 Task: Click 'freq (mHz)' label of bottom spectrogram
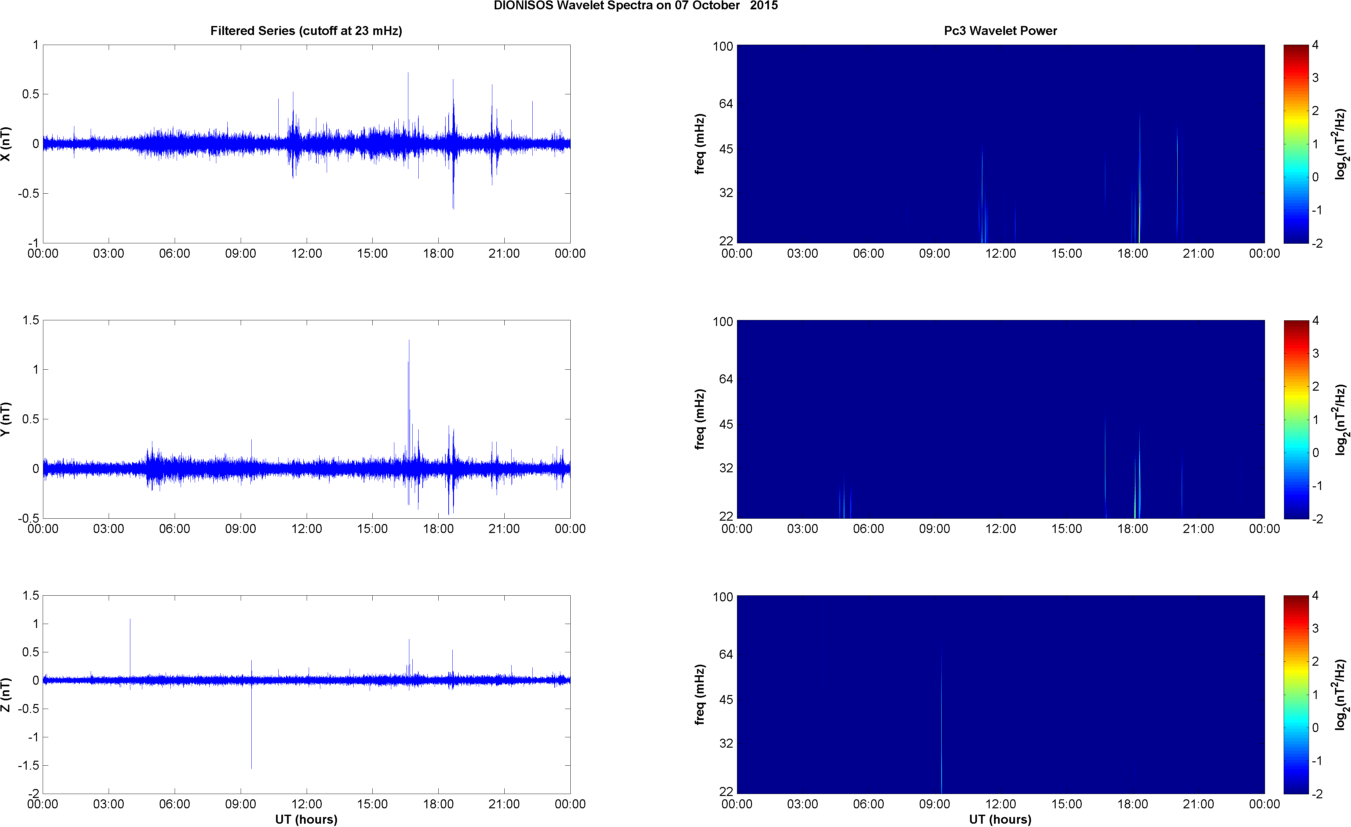point(701,694)
